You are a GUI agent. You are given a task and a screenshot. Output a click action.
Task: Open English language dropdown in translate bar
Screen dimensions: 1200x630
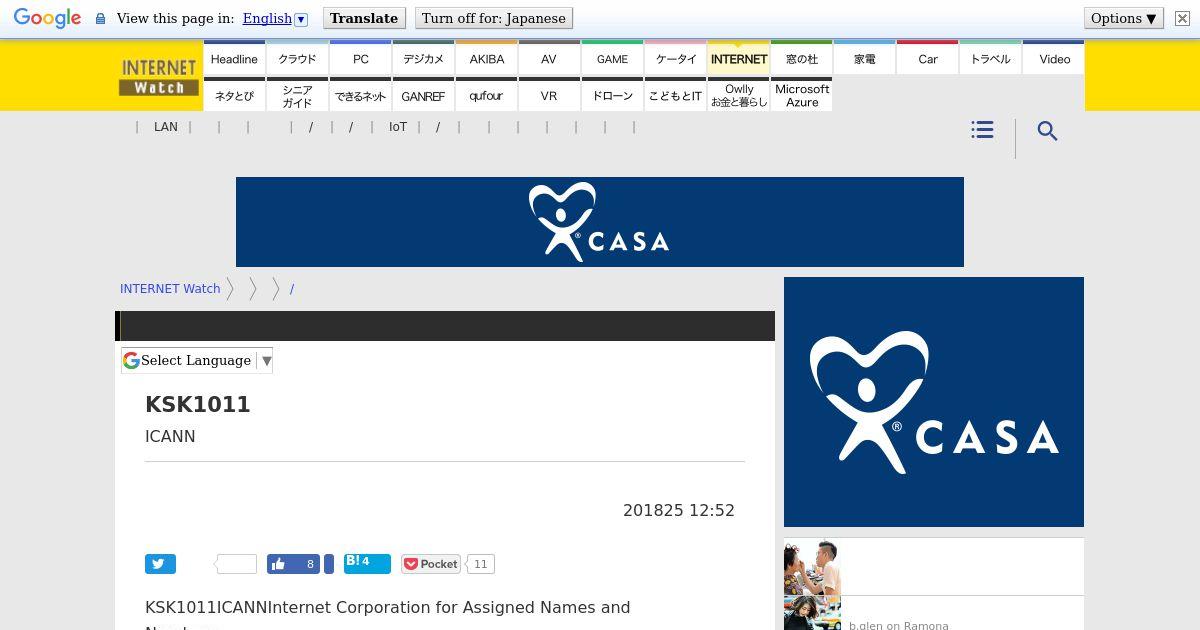pyautogui.click(x=274, y=18)
